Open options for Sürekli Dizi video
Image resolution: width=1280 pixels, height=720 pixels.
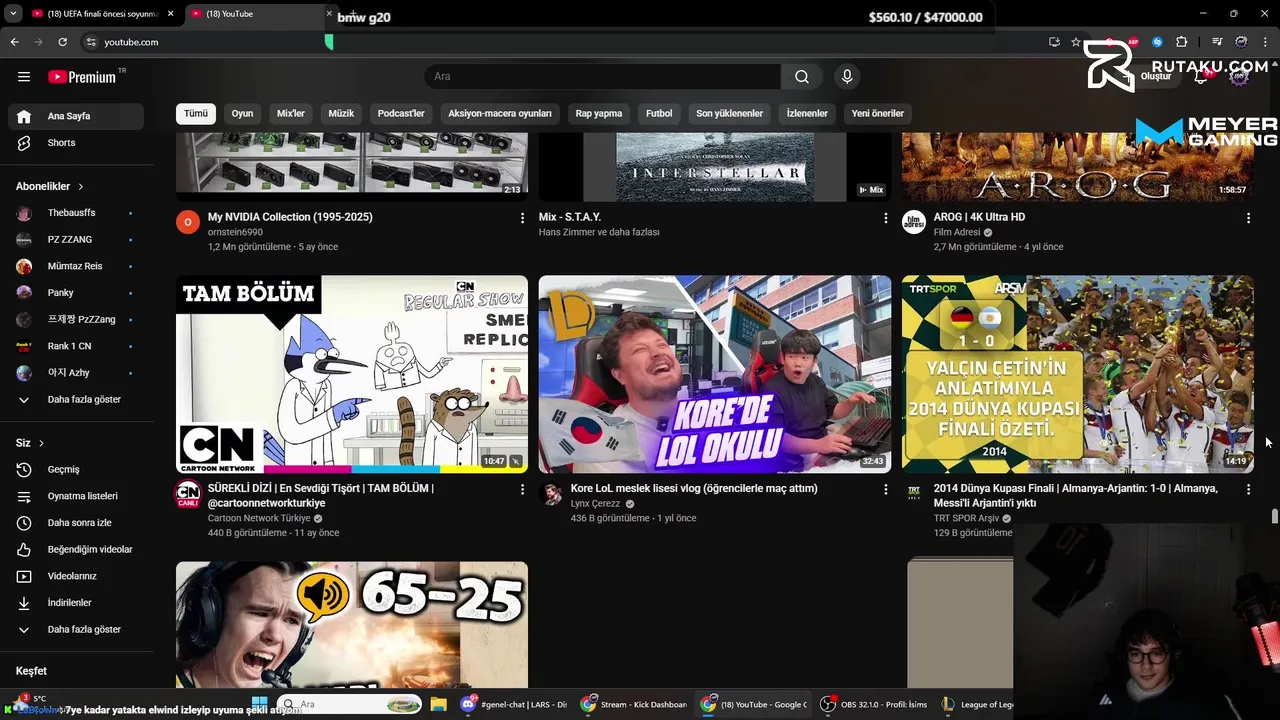[x=522, y=489]
